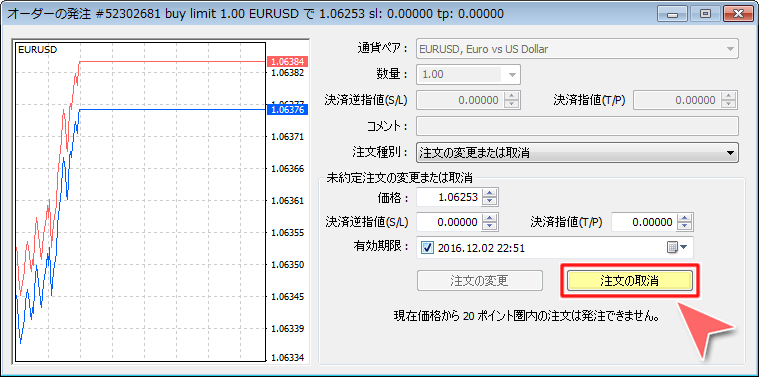Maximize the order window

[705, 14]
